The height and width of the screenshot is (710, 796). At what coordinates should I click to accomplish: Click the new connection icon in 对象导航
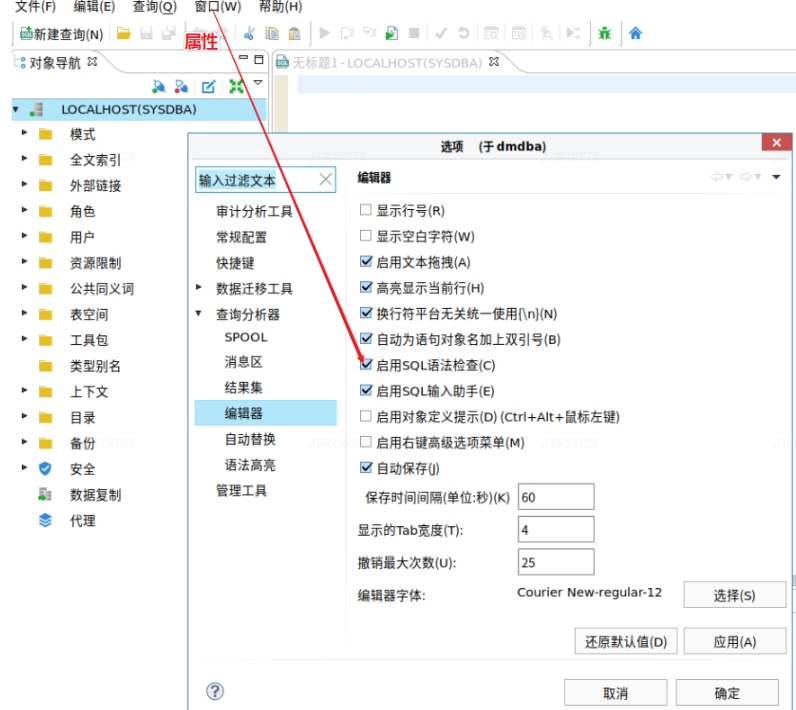[158, 86]
